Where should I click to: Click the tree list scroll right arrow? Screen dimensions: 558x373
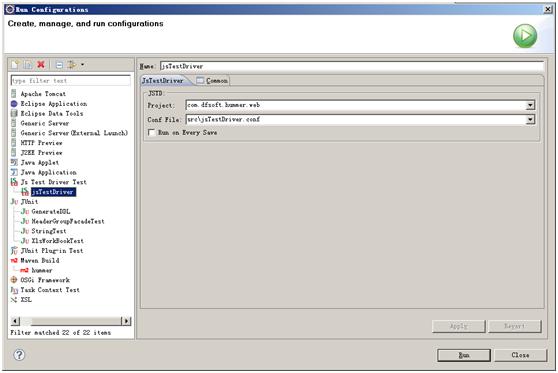tap(126, 321)
